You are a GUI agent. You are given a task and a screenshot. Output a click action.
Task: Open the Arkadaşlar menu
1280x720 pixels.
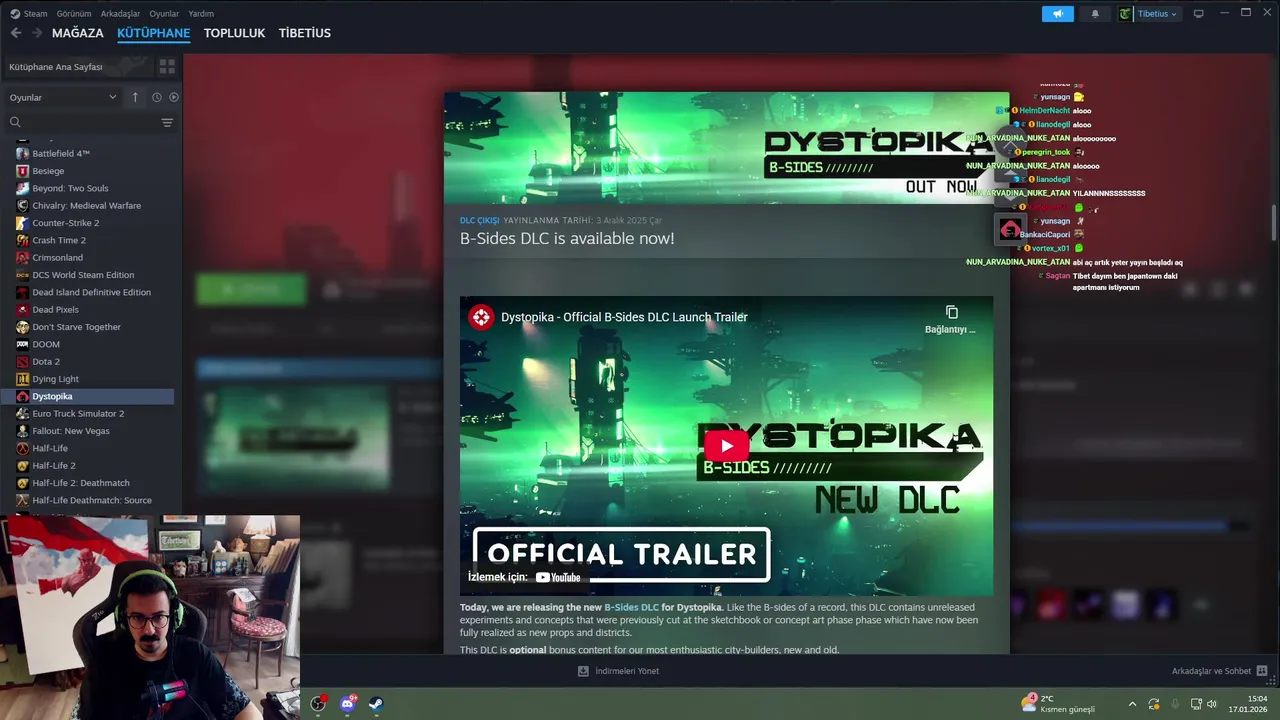[x=120, y=14]
